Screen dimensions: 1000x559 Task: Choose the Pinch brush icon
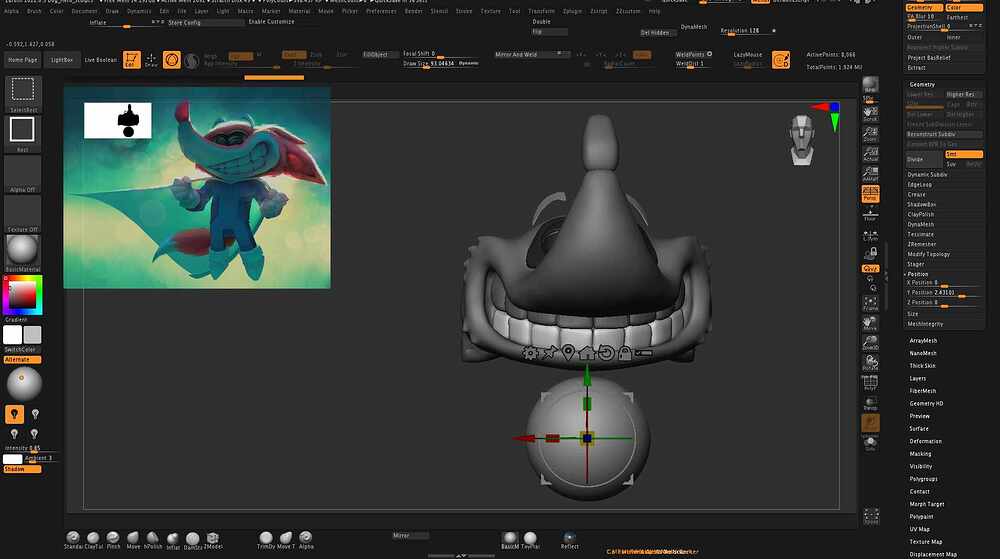(x=113, y=541)
